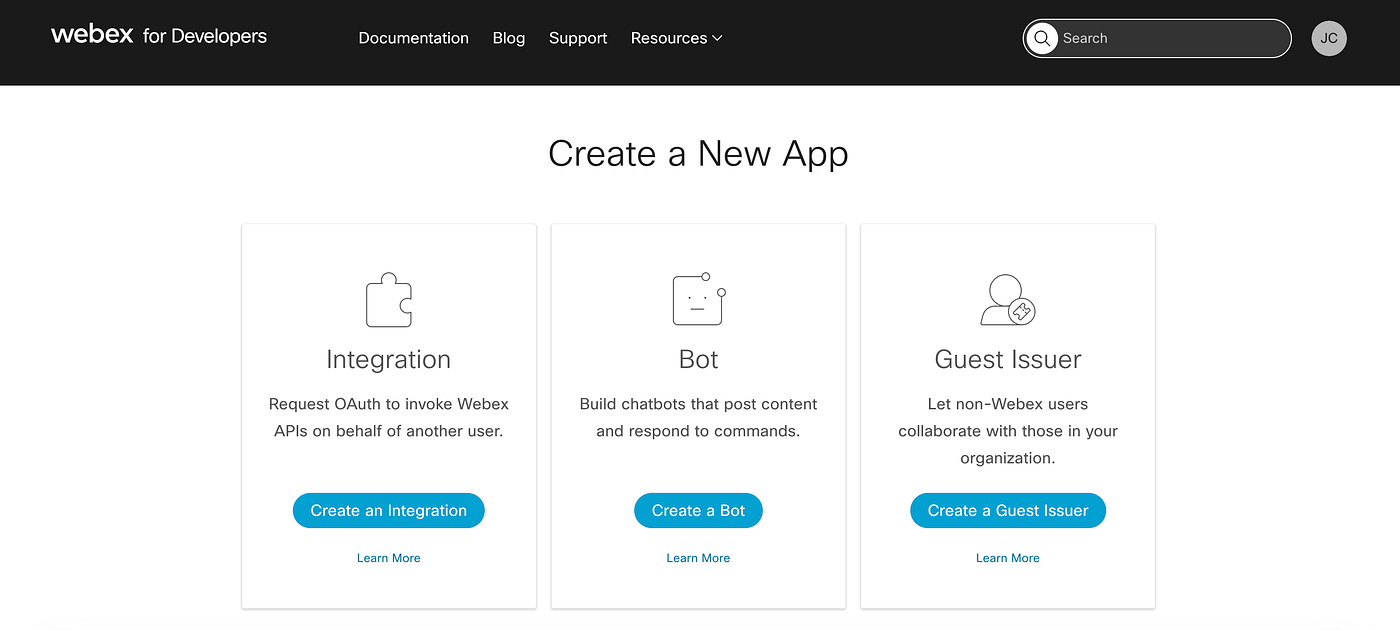This screenshot has height=630, width=1400.
Task: Click the Create a New App heading
Action: pos(698,153)
